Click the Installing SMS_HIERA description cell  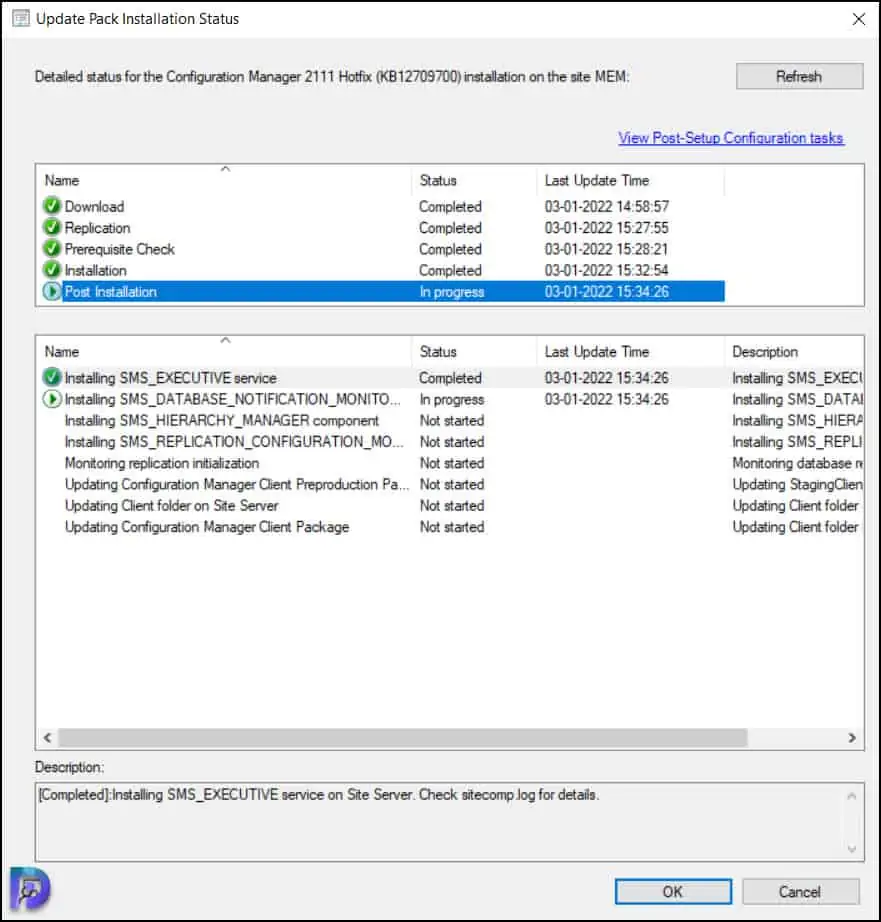(797, 420)
